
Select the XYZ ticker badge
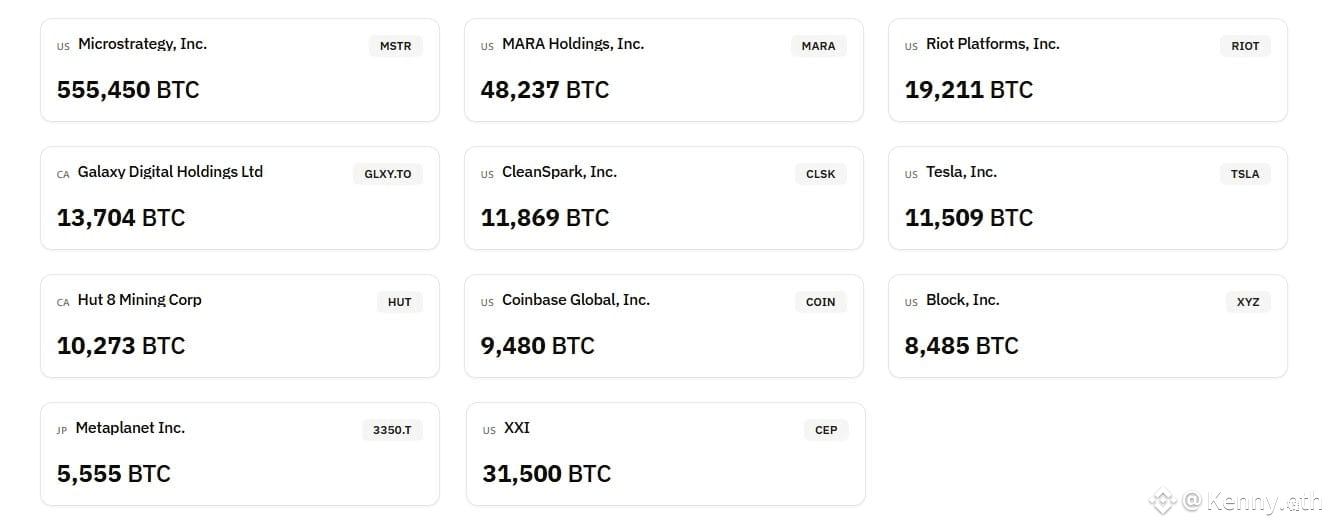pos(1248,302)
